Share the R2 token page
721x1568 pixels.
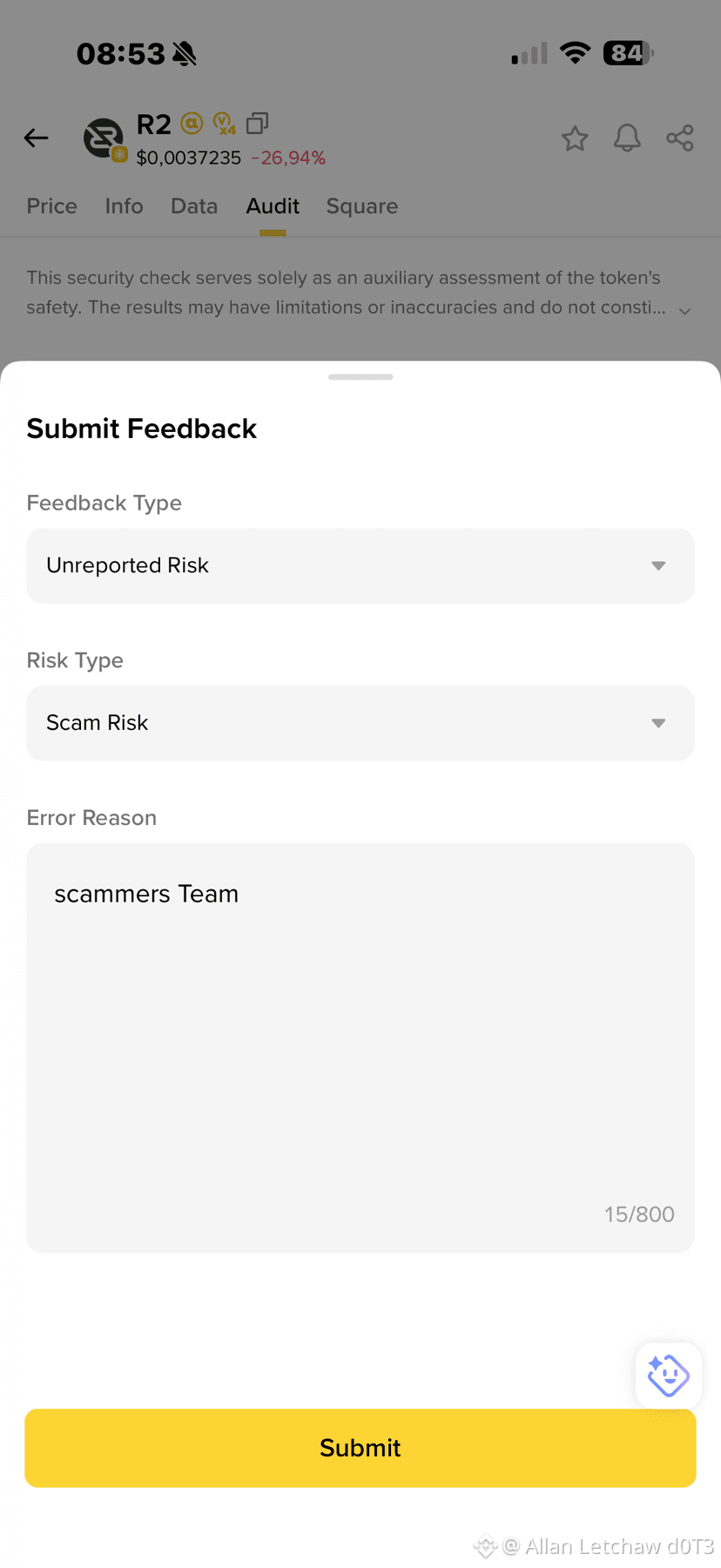(x=680, y=138)
